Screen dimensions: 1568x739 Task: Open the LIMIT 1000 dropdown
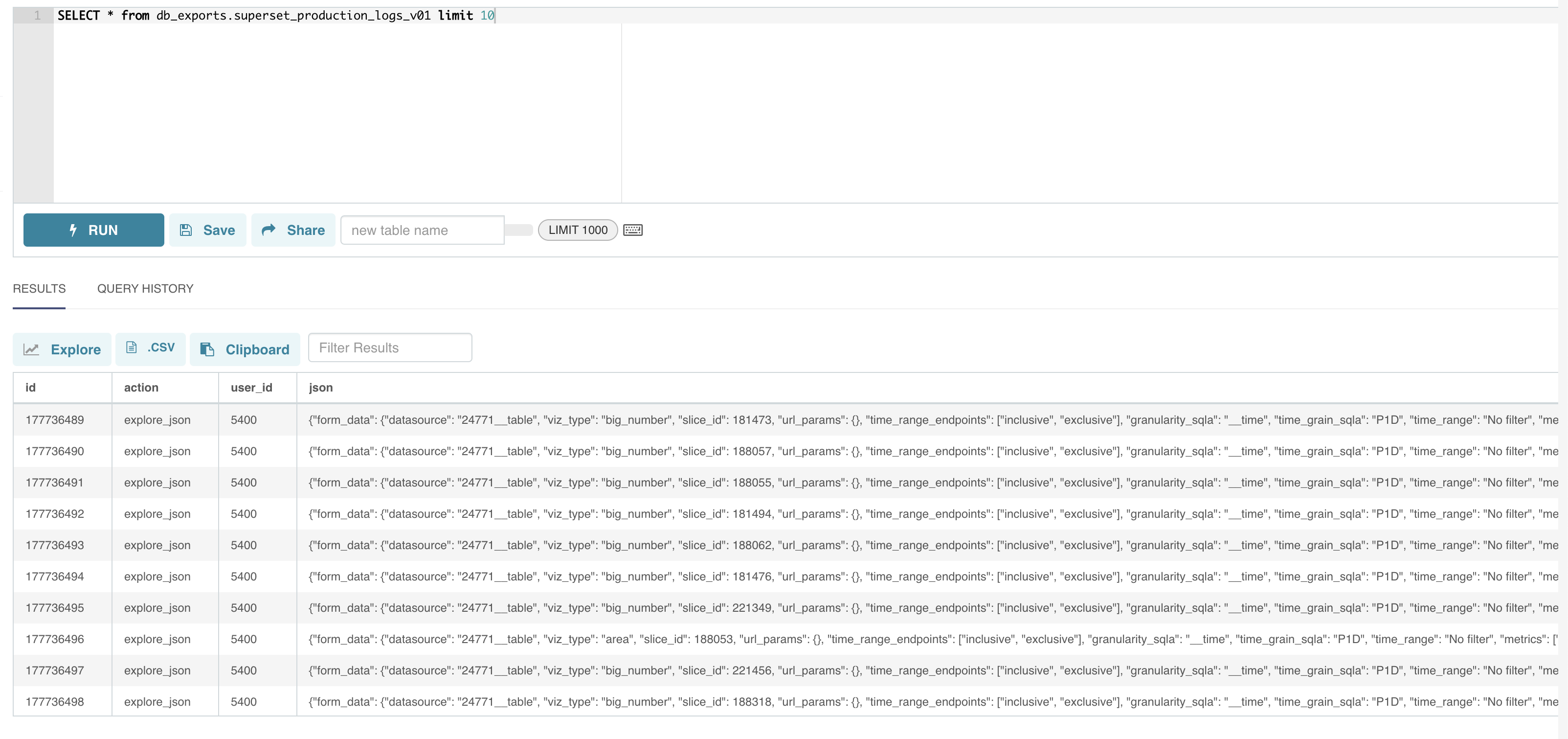578,230
